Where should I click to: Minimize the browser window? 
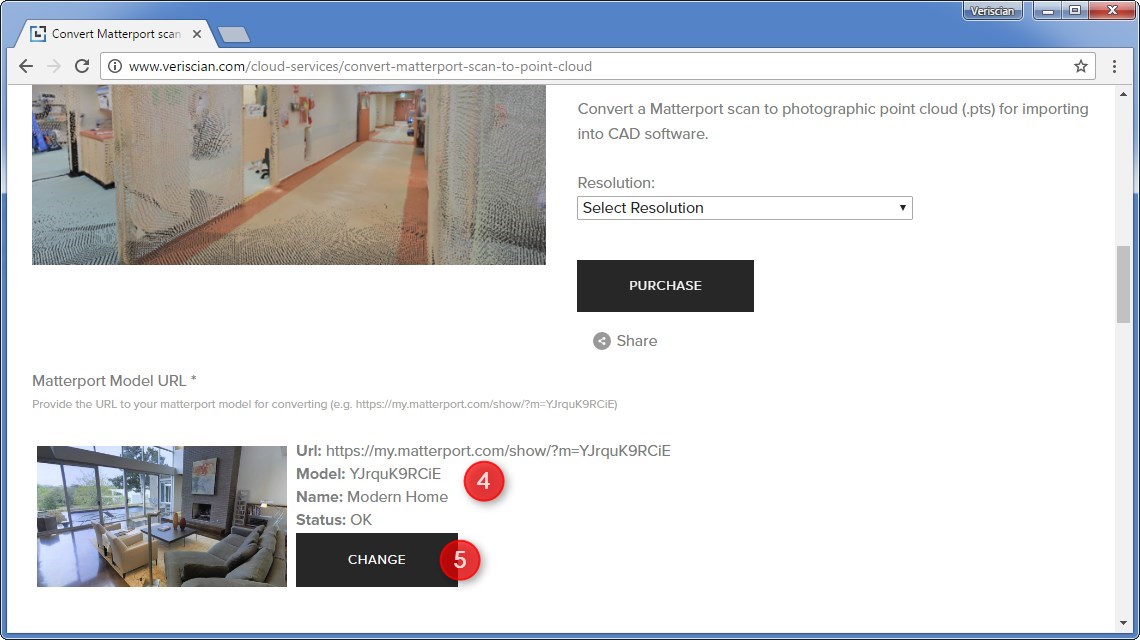point(1048,11)
